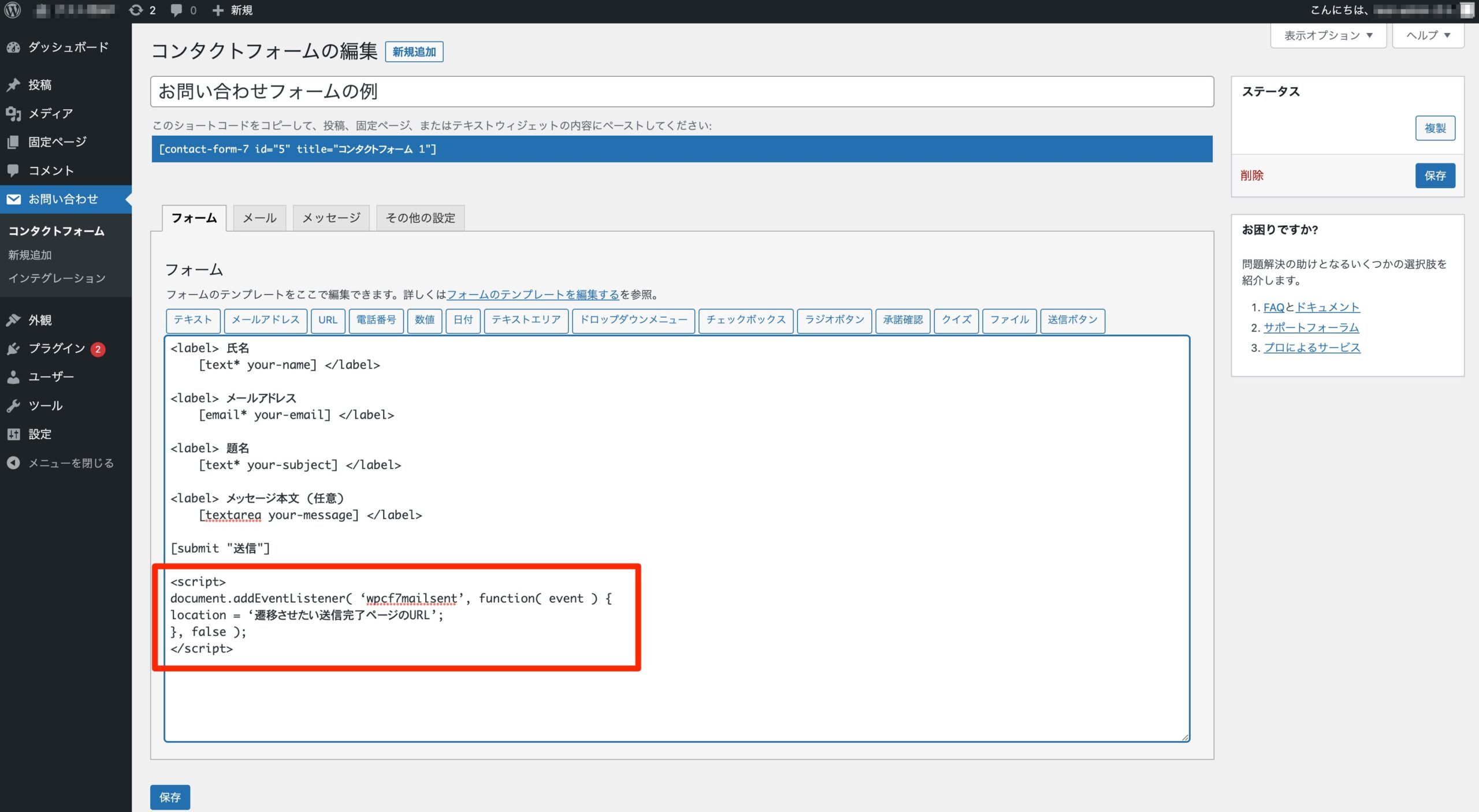The width and height of the screenshot is (1479, 812).
Task: Open メディア library menu
Action: [x=50, y=113]
